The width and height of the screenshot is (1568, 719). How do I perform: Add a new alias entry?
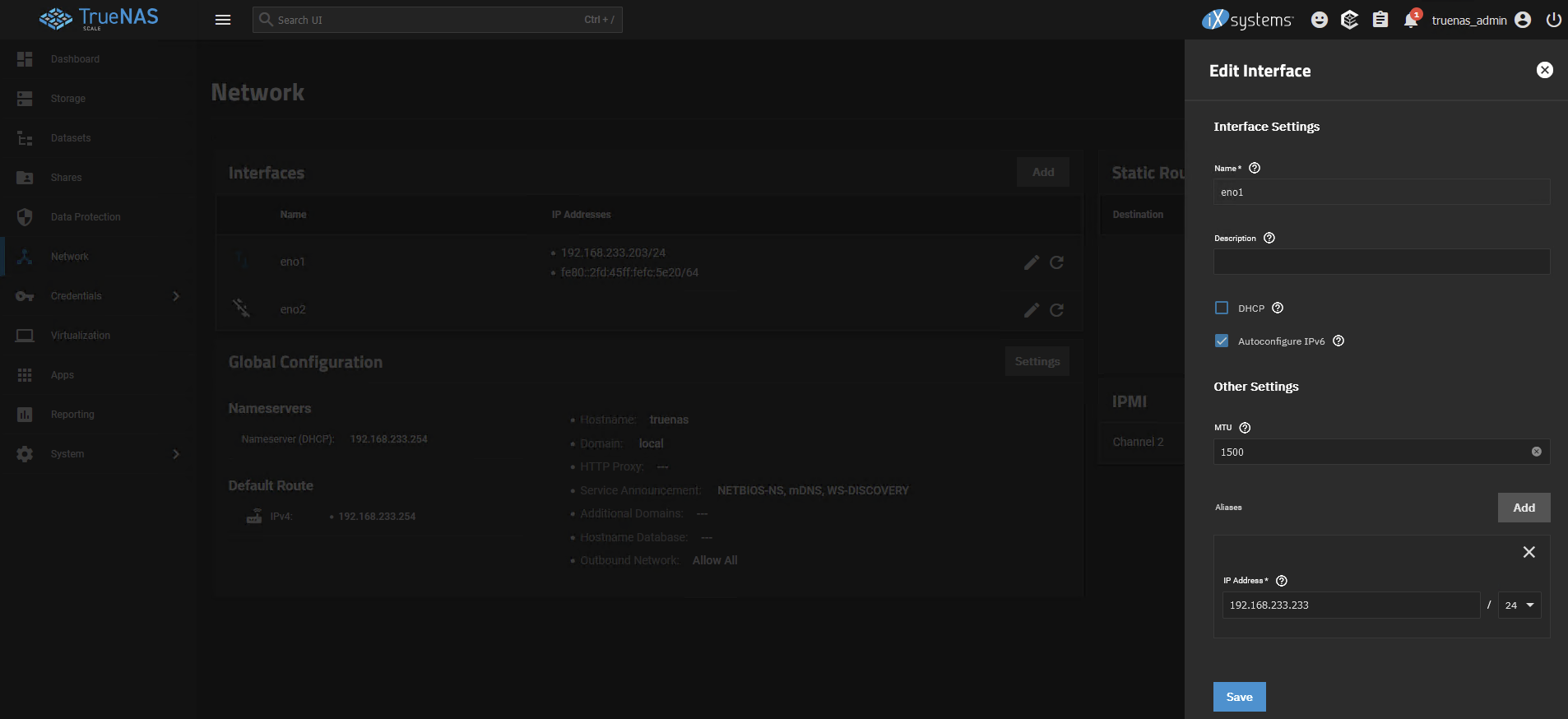pos(1524,508)
